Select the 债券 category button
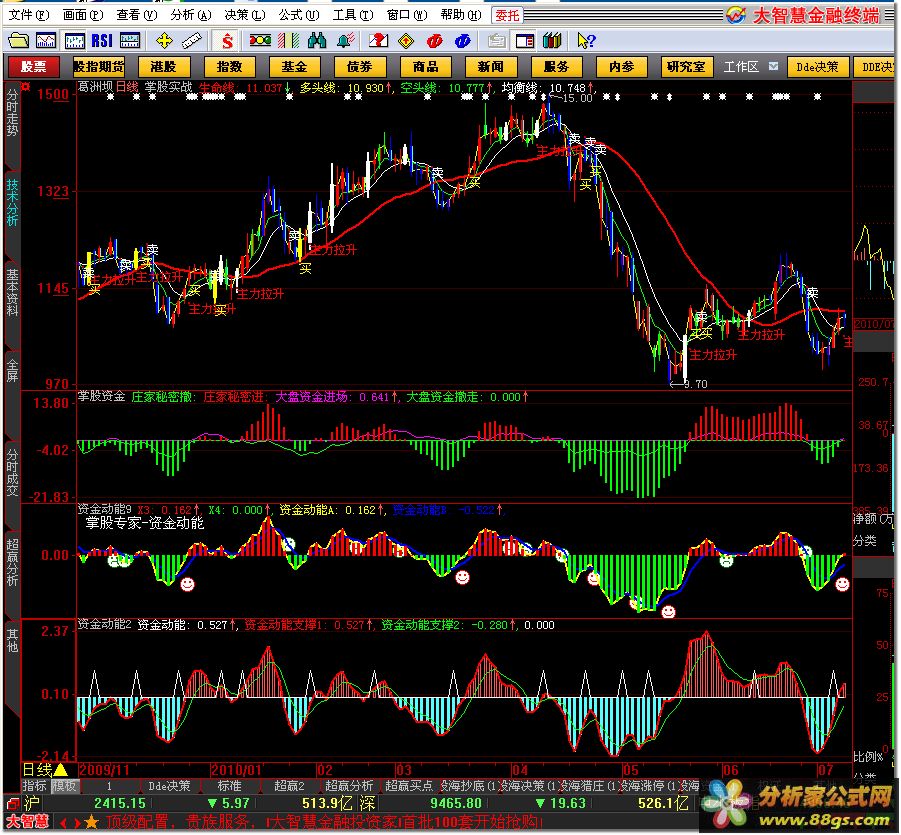901x835 pixels. coord(360,67)
